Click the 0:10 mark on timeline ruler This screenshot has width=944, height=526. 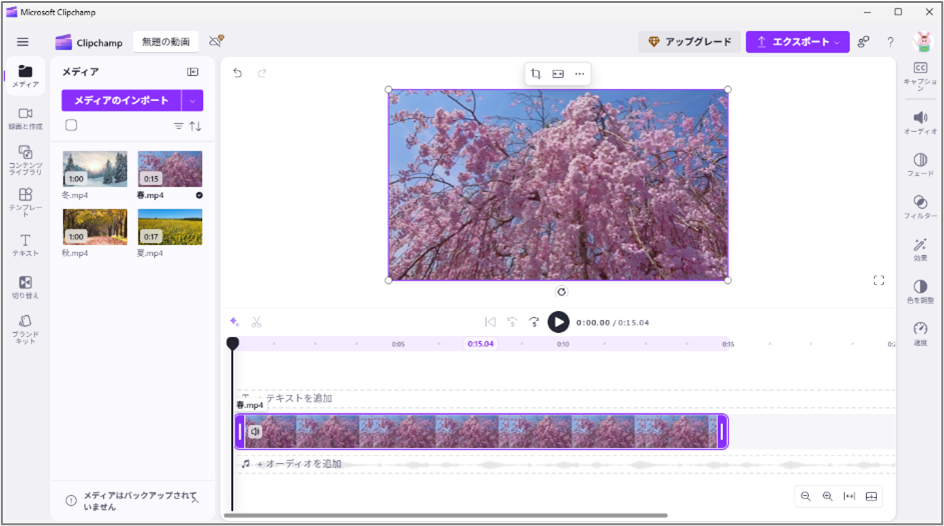tap(563, 344)
